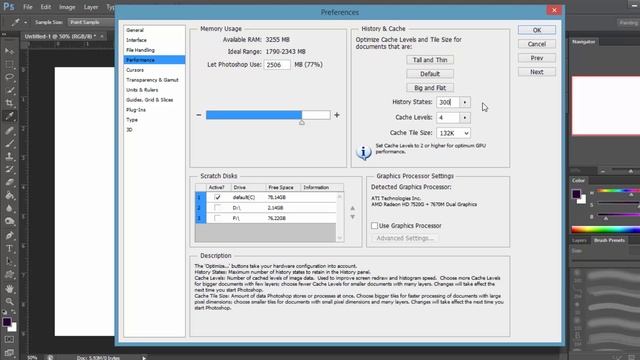
Task: Open History States dropdown arrow
Action: tap(465, 102)
